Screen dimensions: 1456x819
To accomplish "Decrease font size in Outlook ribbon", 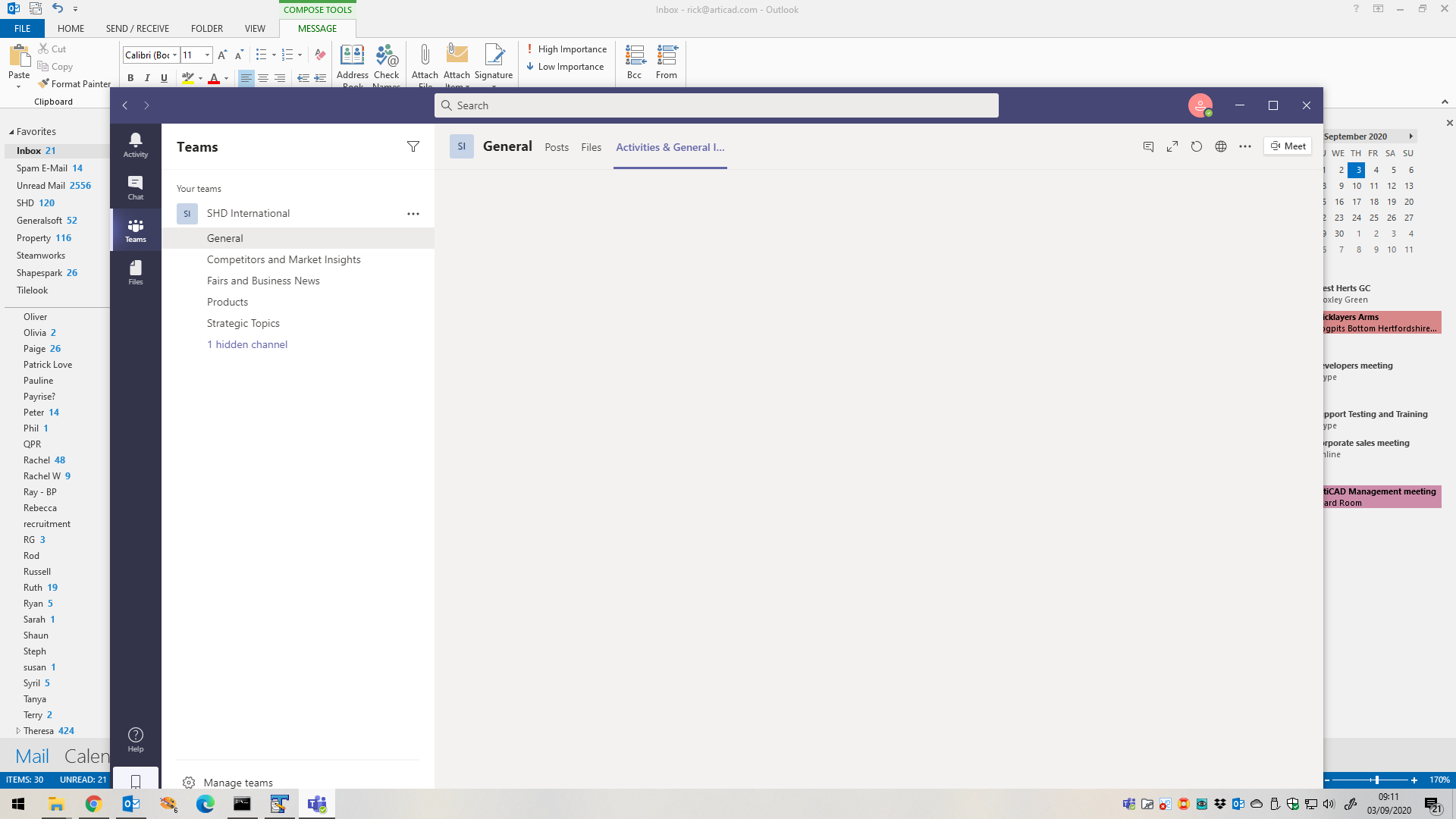I will click(x=239, y=55).
